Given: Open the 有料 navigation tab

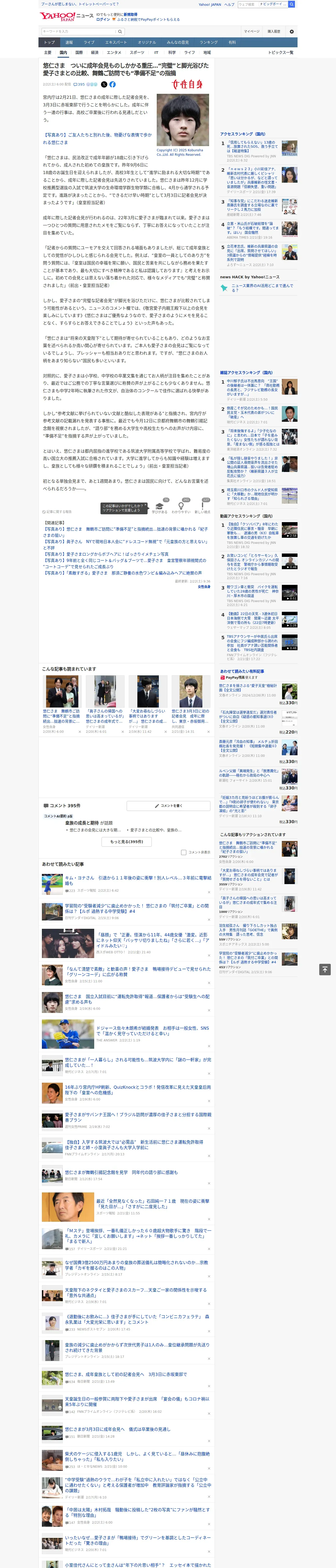Looking at the screenshot, I should [232, 43].
